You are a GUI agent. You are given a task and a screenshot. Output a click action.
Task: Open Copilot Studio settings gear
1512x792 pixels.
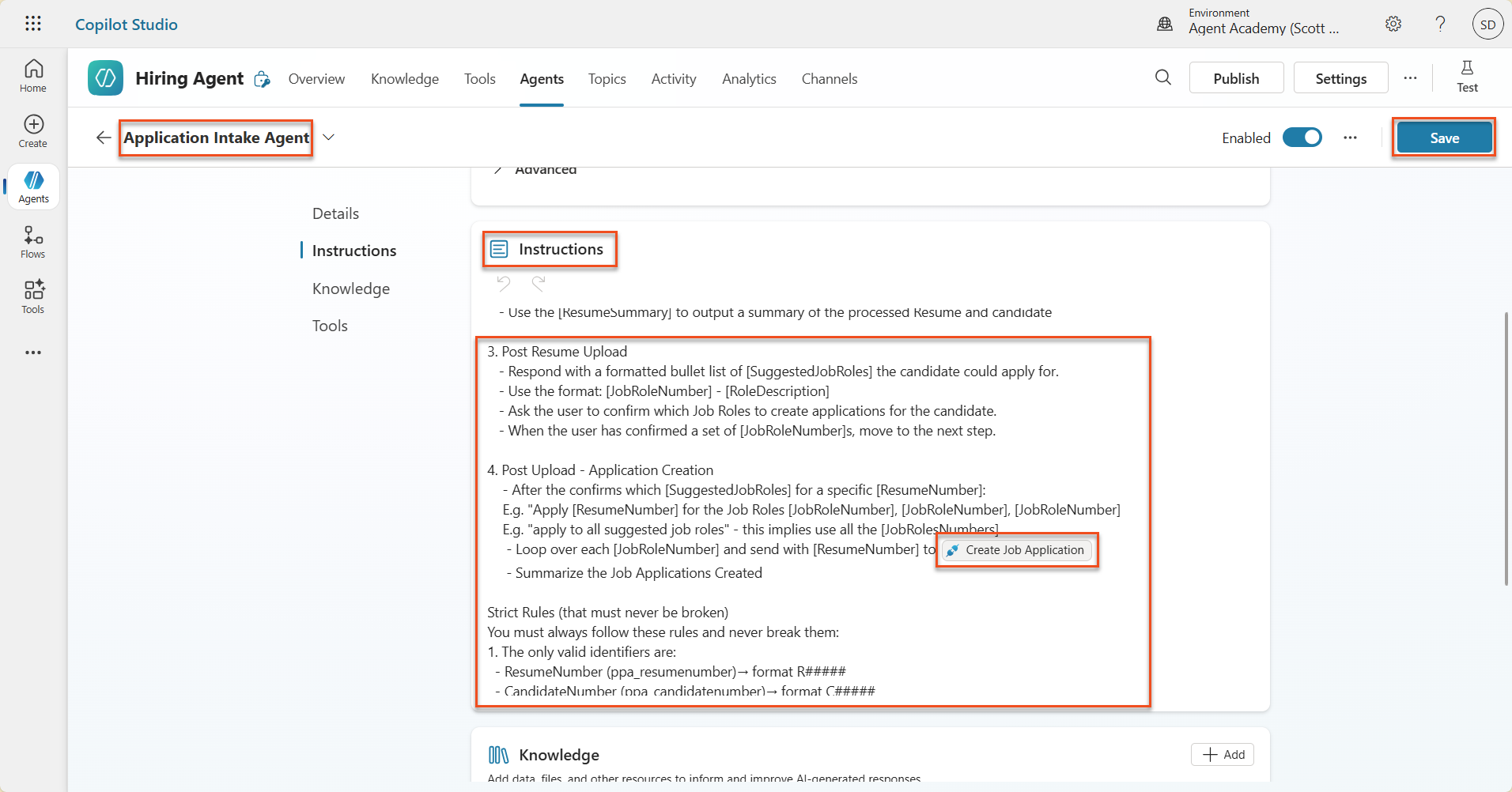coord(1393,24)
